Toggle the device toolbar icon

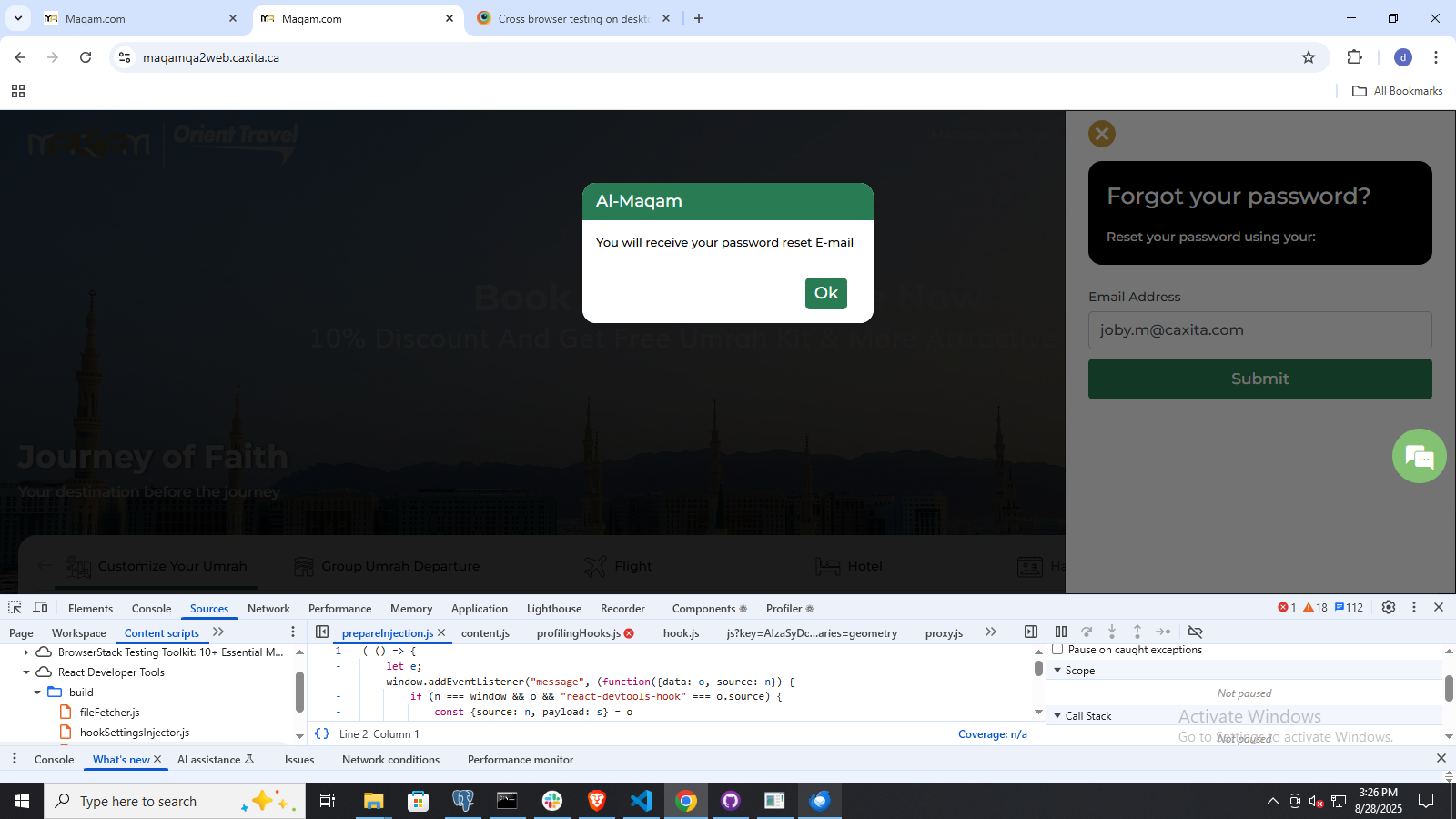point(40,608)
